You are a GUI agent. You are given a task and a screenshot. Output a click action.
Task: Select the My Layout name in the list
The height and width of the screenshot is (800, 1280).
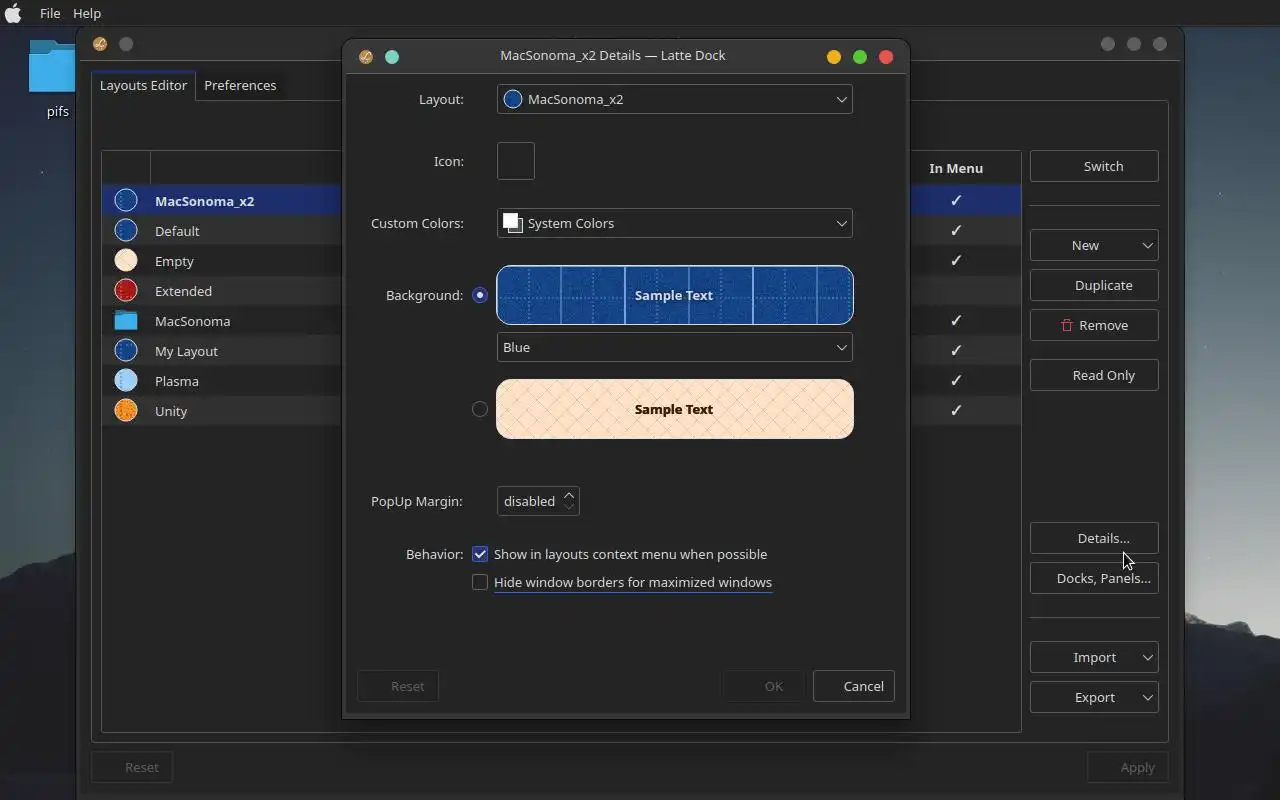click(186, 351)
